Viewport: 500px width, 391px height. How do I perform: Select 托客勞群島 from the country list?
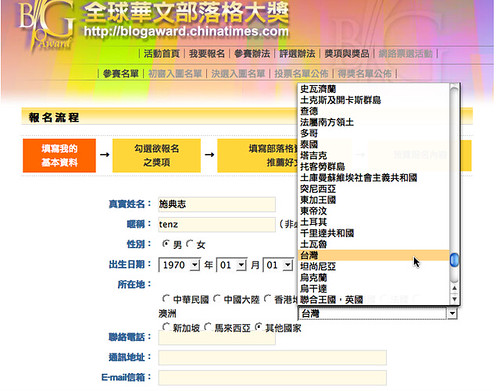coord(373,167)
